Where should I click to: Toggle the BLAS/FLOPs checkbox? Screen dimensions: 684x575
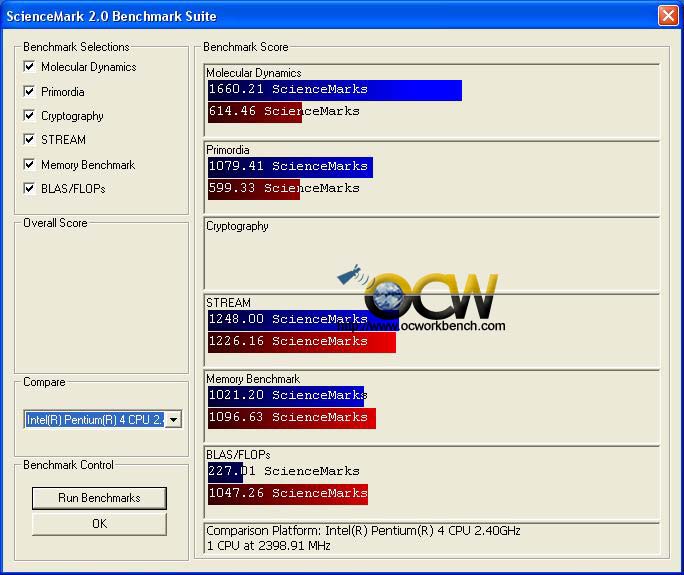29,188
